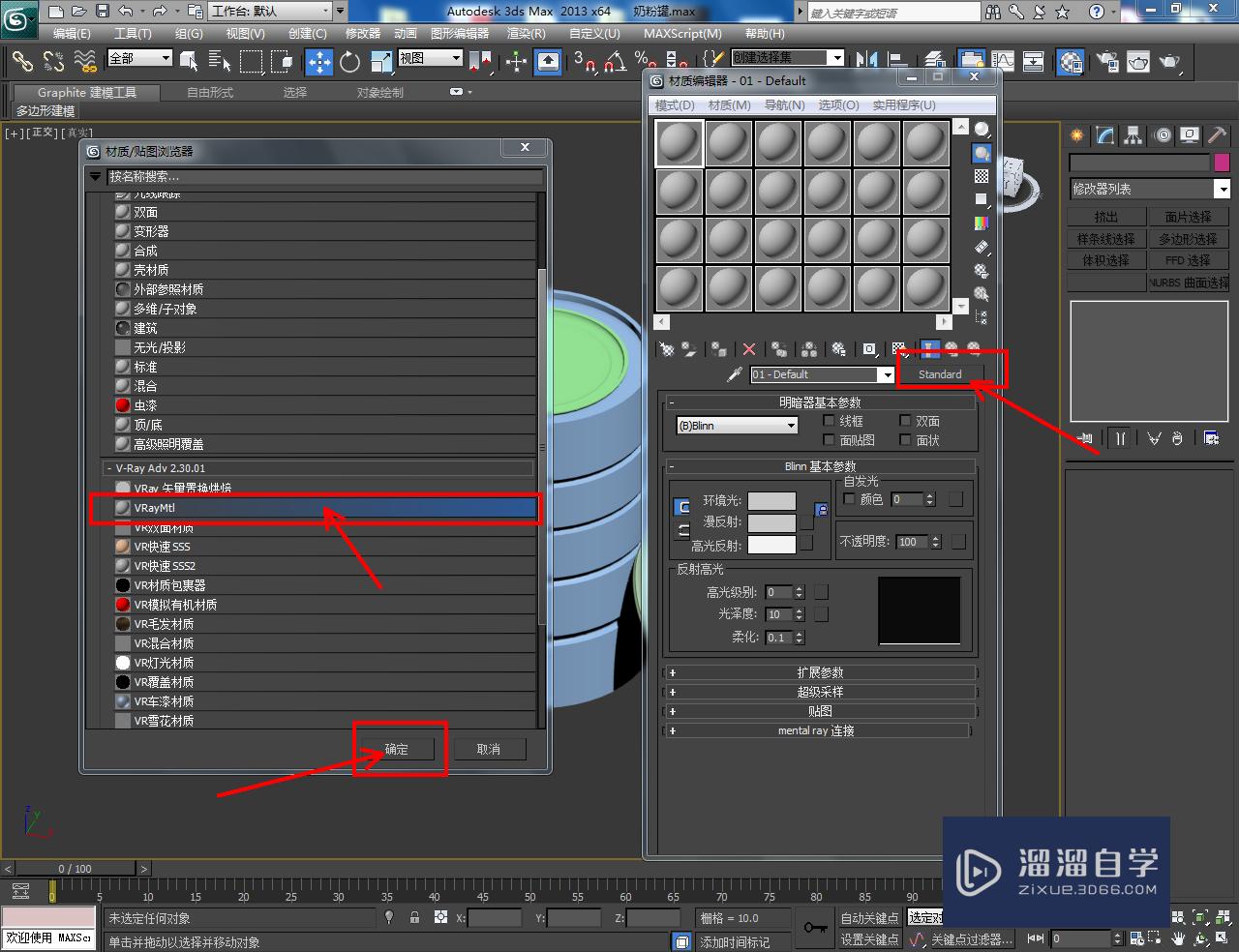Choose the Rectangular Selection Region tool
1239x952 pixels.
252,62
